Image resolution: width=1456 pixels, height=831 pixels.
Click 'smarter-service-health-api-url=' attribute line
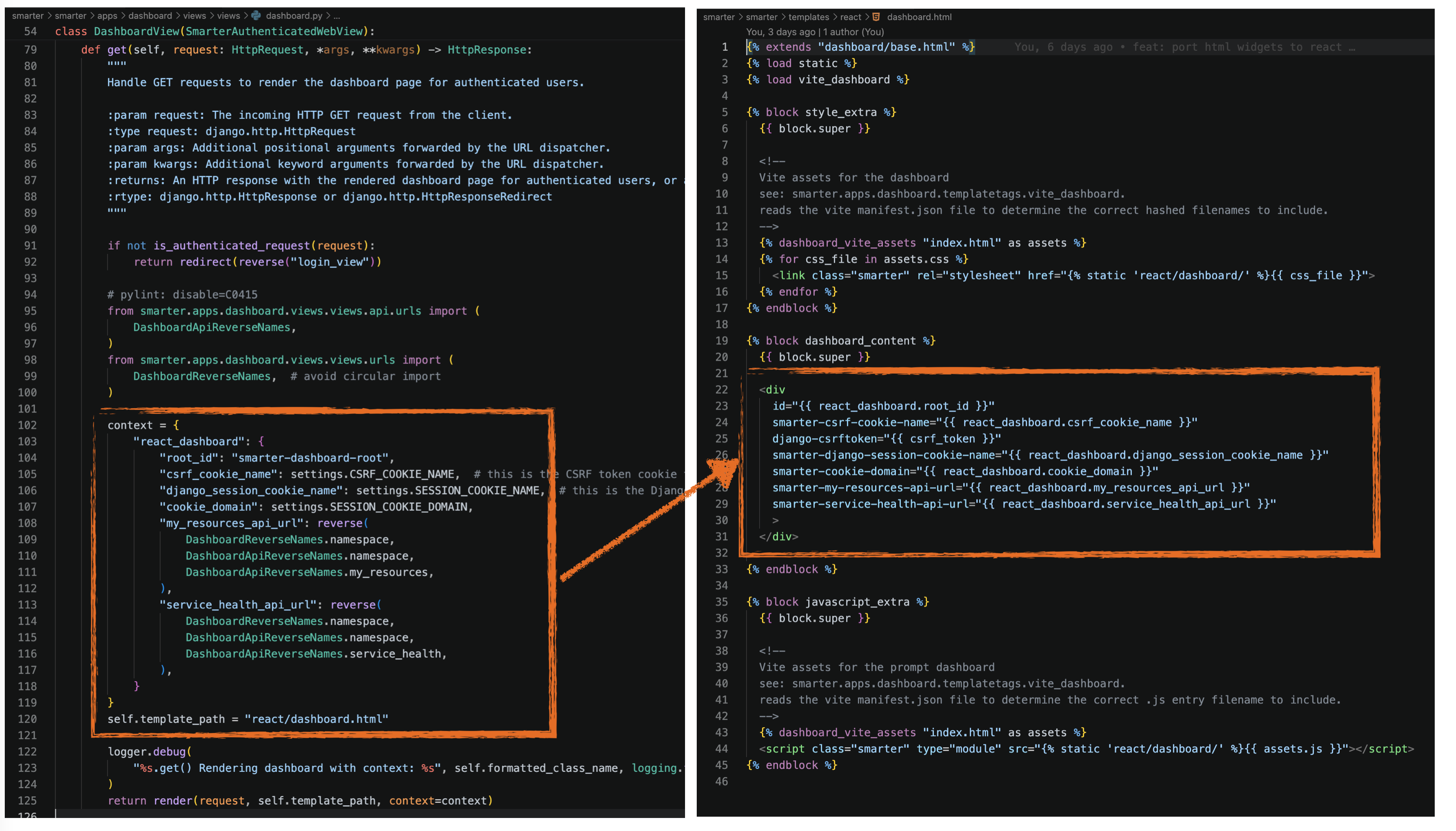point(1024,505)
